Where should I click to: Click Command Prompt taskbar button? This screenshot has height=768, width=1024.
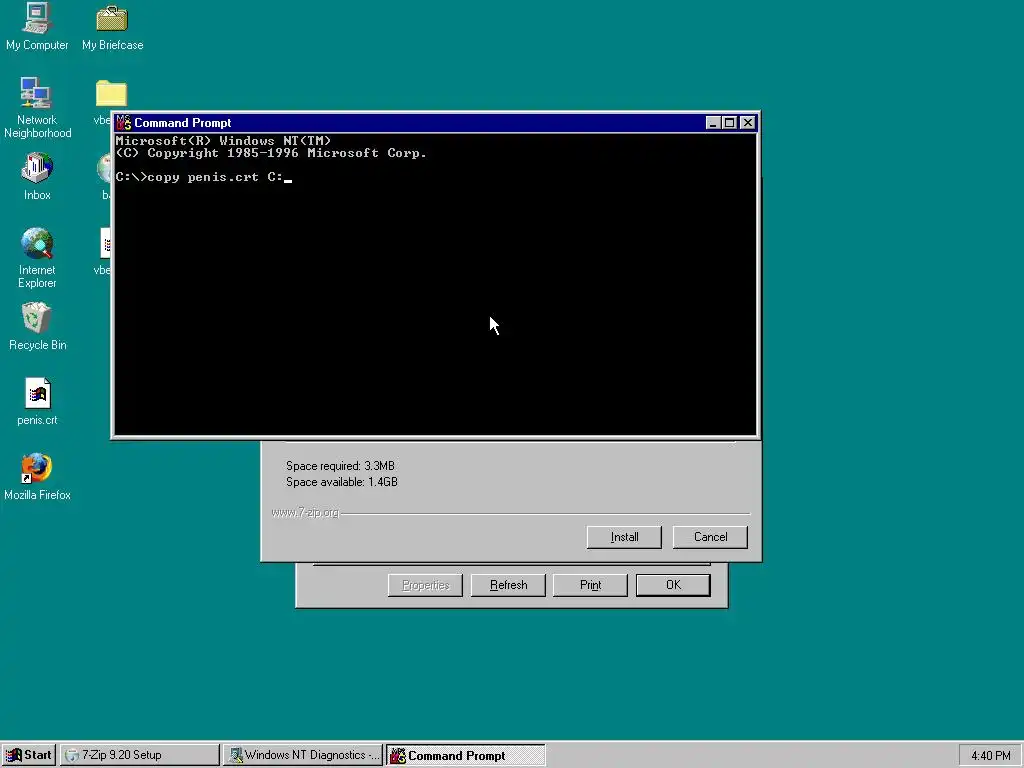coord(466,755)
